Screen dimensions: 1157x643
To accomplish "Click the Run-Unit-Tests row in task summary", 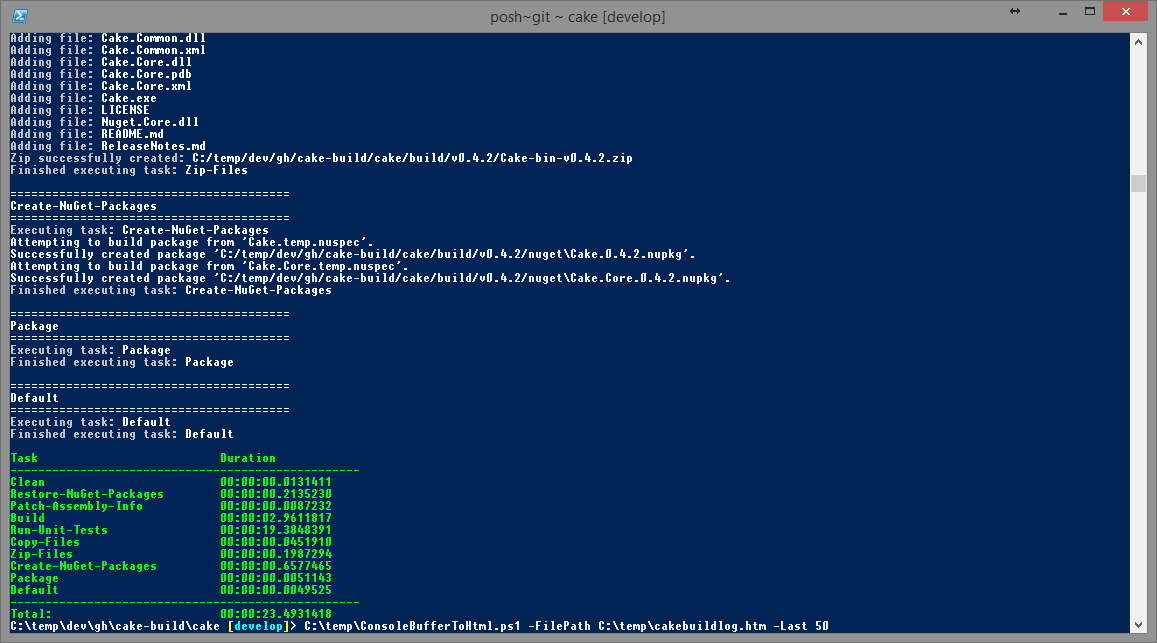I will (x=170, y=530).
